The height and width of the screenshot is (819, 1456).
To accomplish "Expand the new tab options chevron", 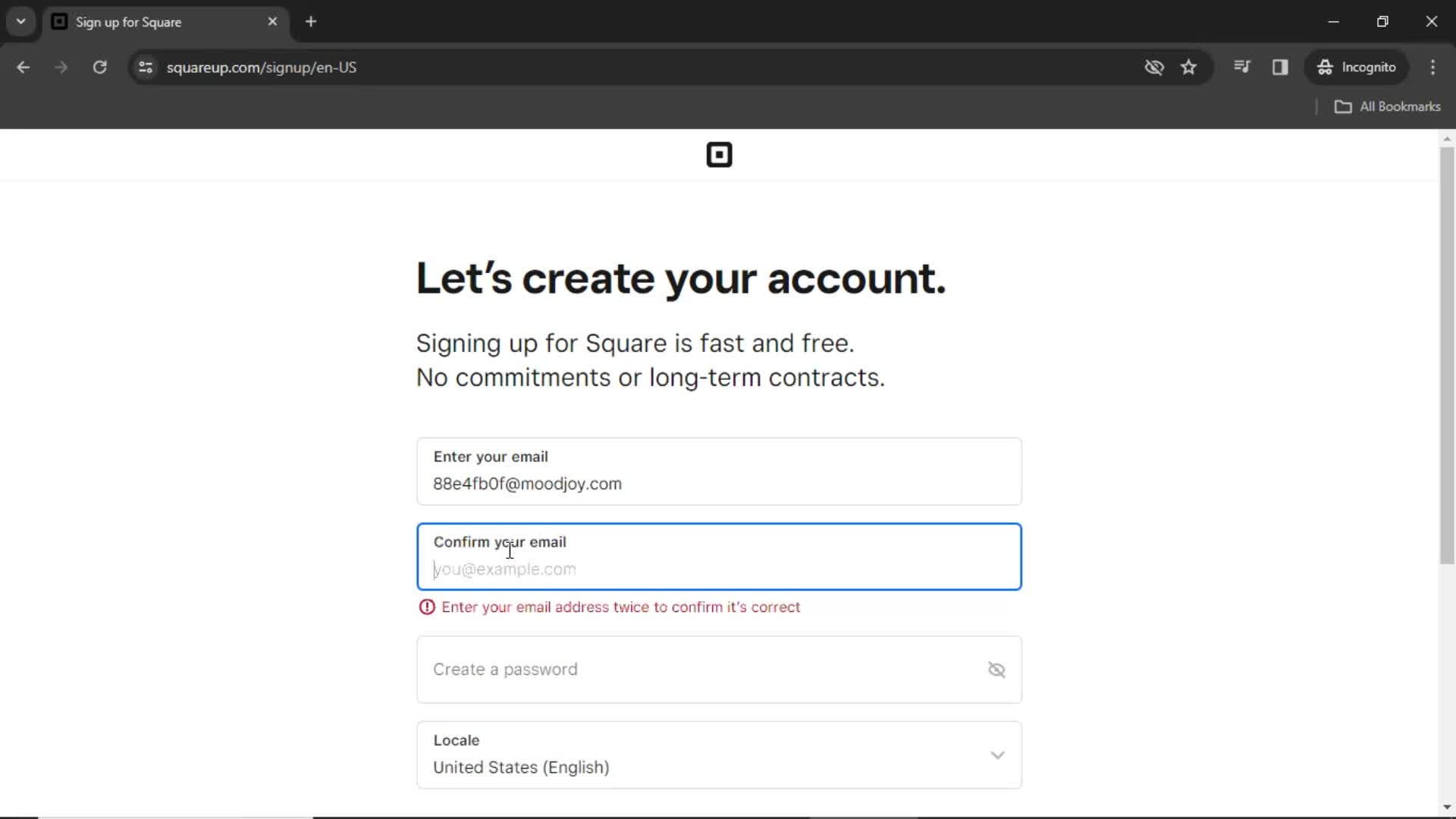I will 21,22.
